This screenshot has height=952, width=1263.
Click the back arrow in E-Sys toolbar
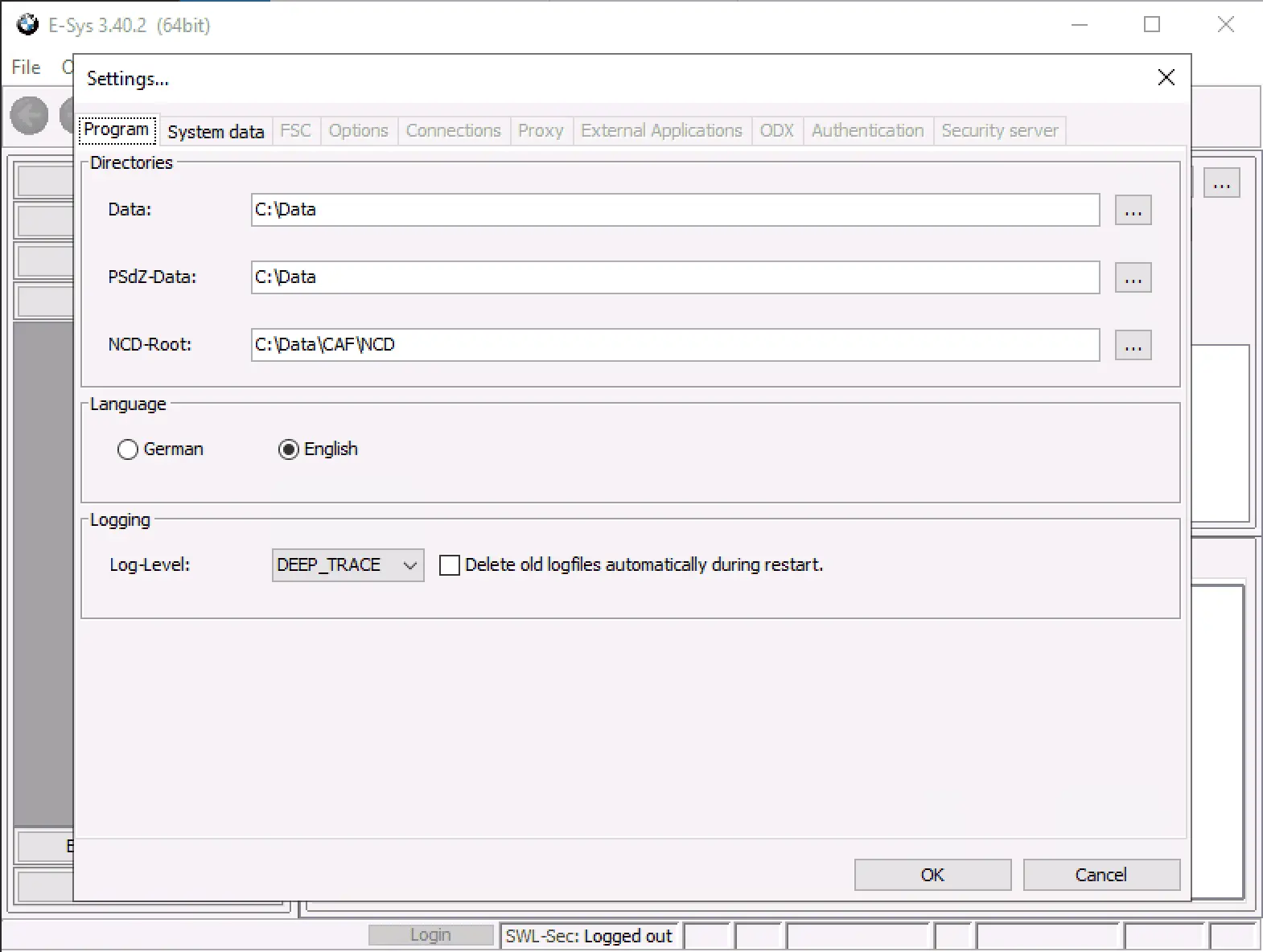click(29, 117)
